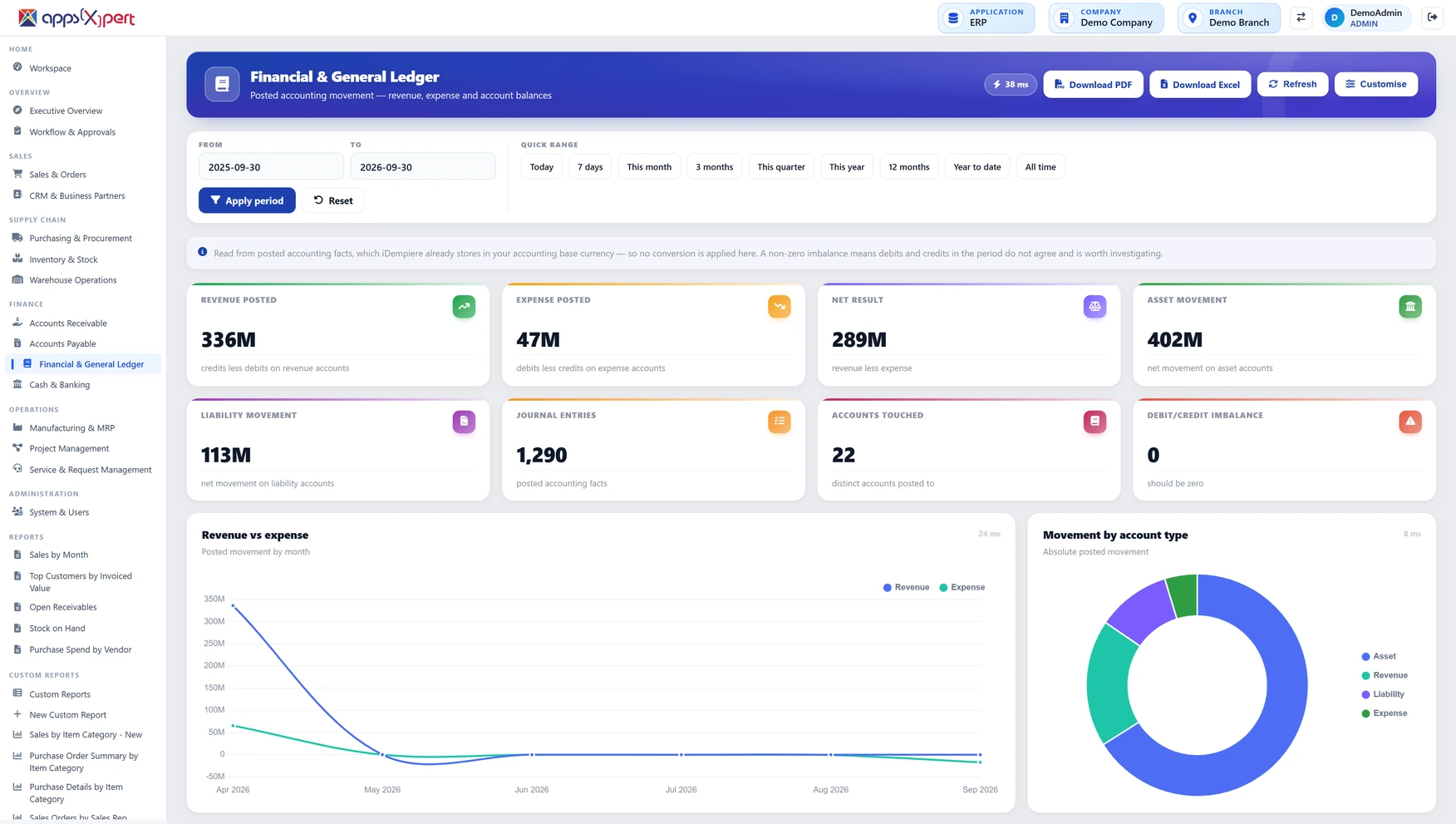Screen dimensions: 1456x824
Task: Click the Apply period button
Action: click(x=247, y=200)
